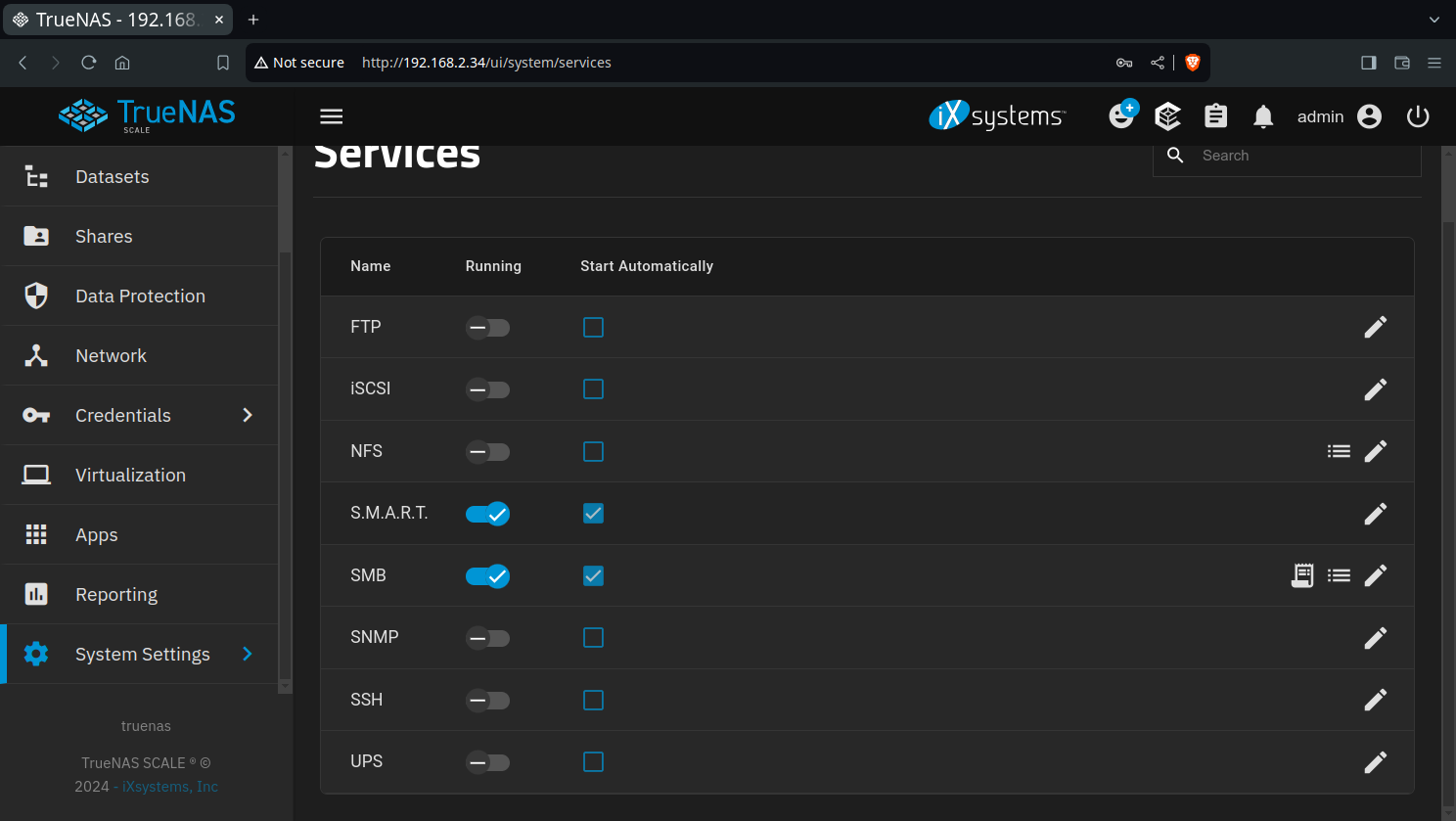1456x821 pixels.
Task: Edit the SSH service configuration
Action: click(1375, 700)
